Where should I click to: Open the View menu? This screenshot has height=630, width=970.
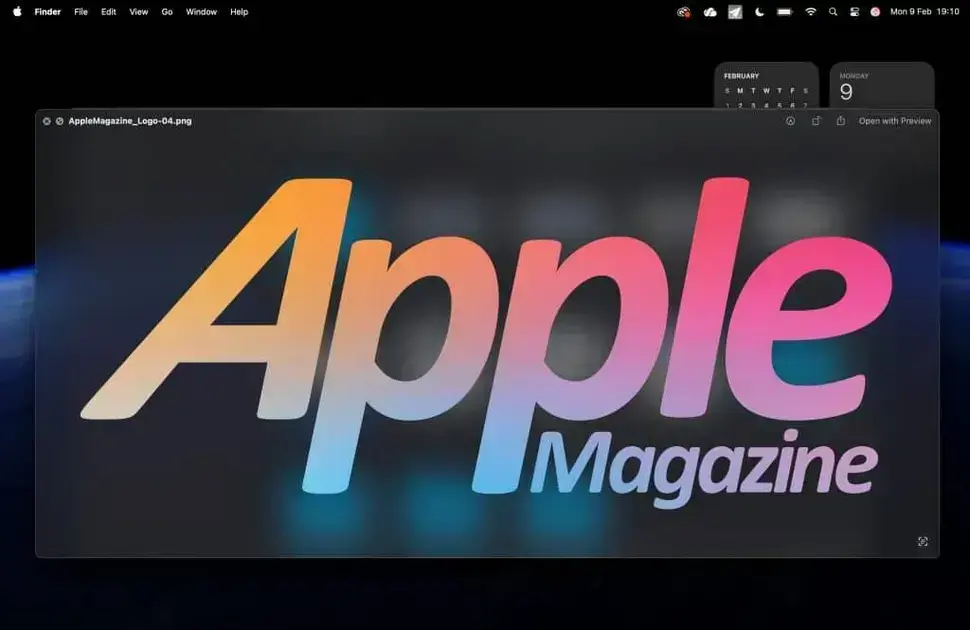click(139, 12)
